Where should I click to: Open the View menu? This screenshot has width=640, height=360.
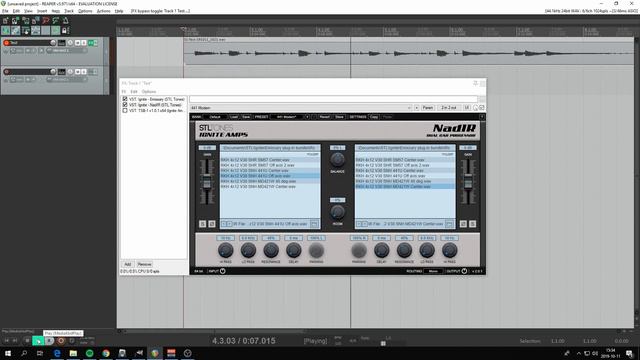(x=28, y=11)
